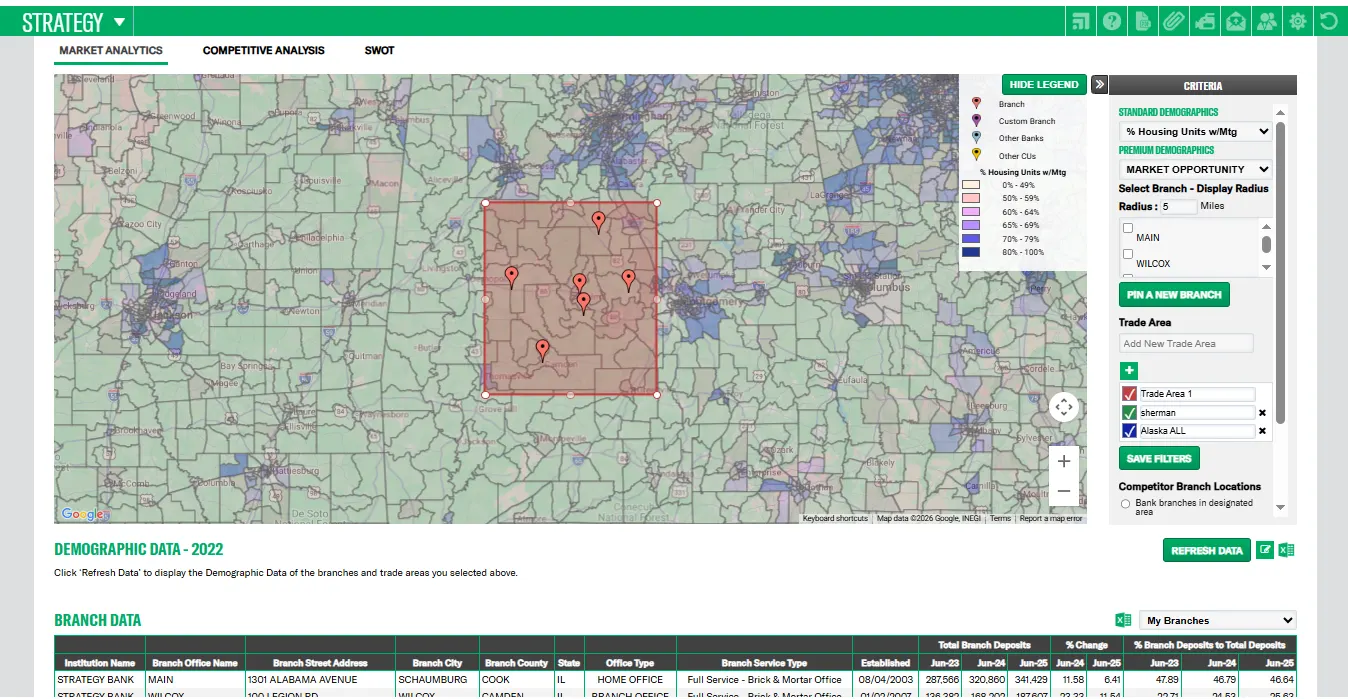Click Report a map error link
The width and height of the screenshot is (1348, 699).
pos(1050,518)
